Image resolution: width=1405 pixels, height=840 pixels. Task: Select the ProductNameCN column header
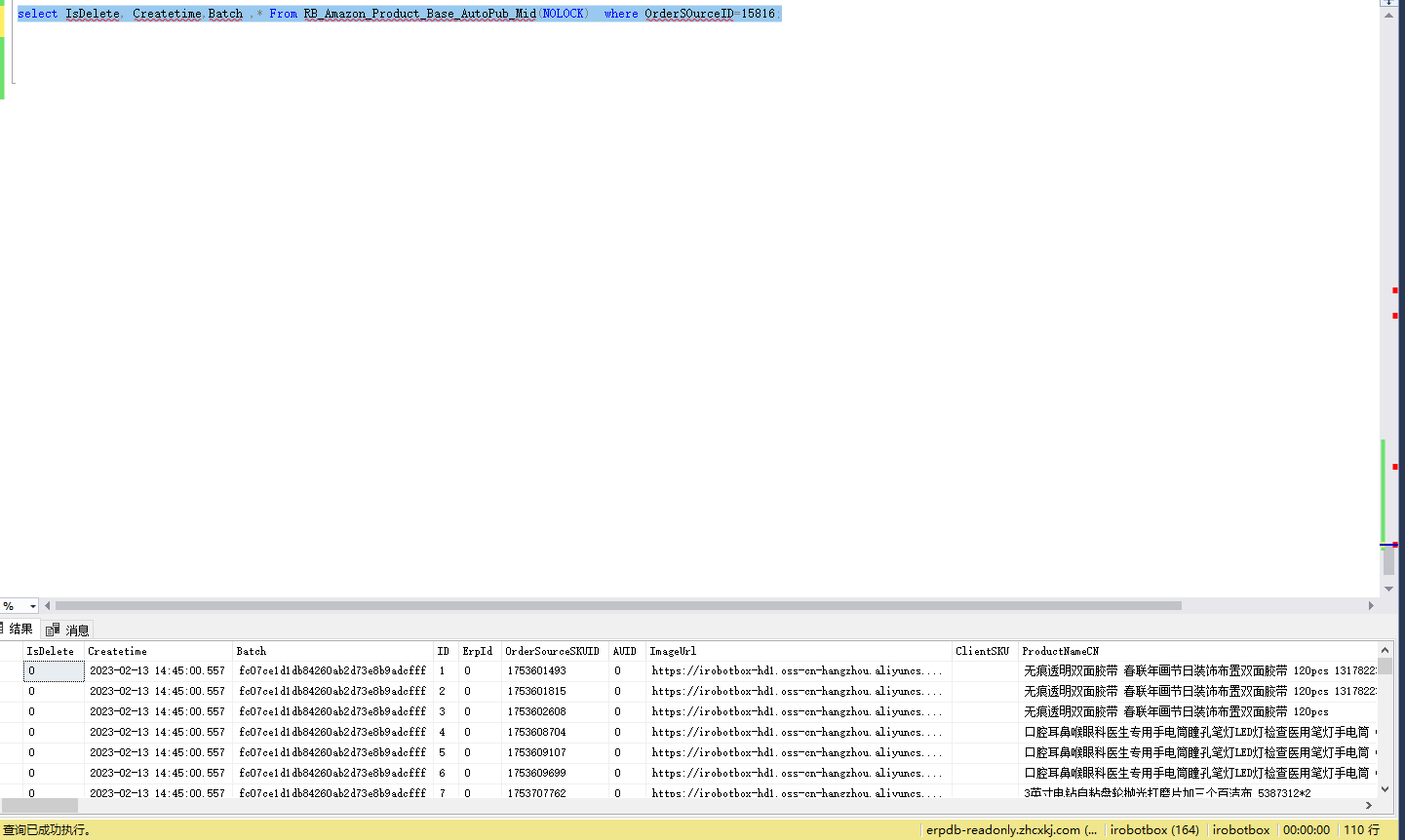(x=1198, y=651)
